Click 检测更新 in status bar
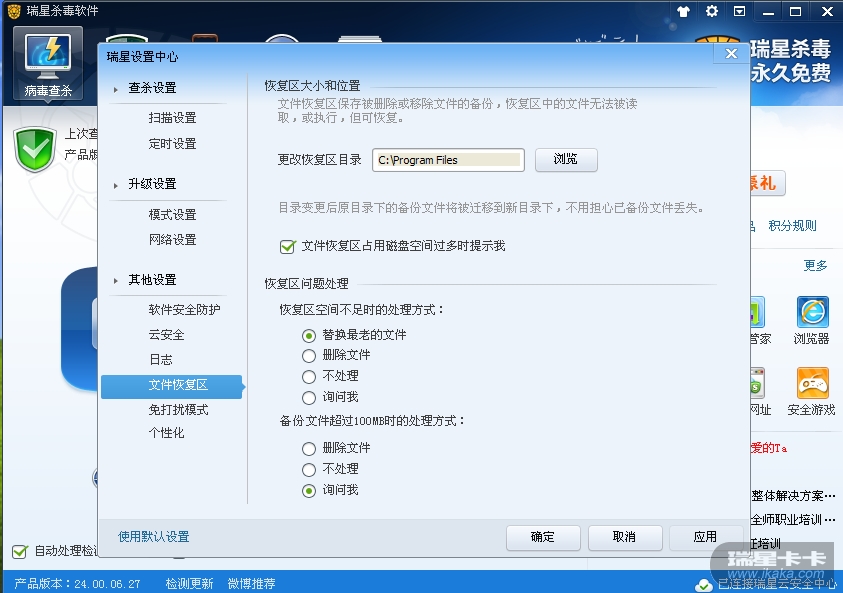The width and height of the screenshot is (843, 593). tap(189, 583)
